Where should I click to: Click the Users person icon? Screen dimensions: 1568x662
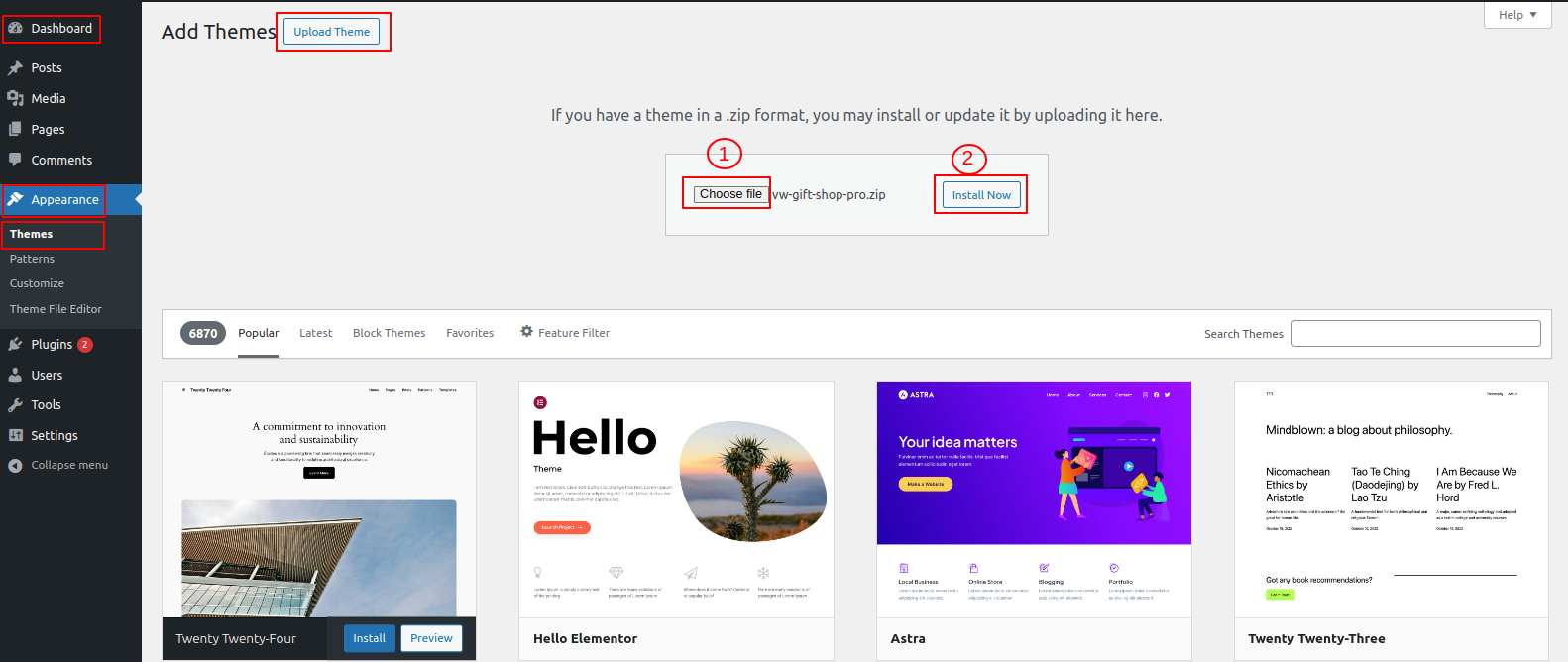click(x=15, y=375)
